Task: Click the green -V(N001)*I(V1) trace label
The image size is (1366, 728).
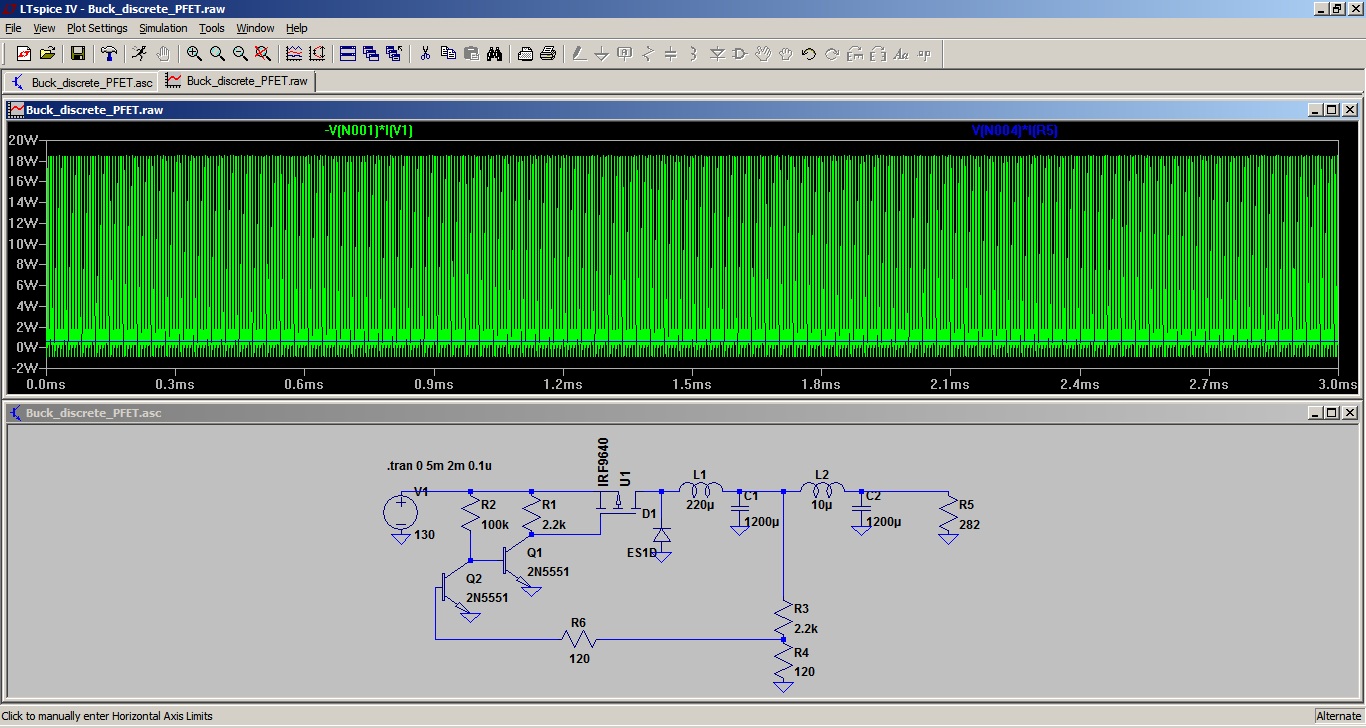Action: tap(368, 131)
